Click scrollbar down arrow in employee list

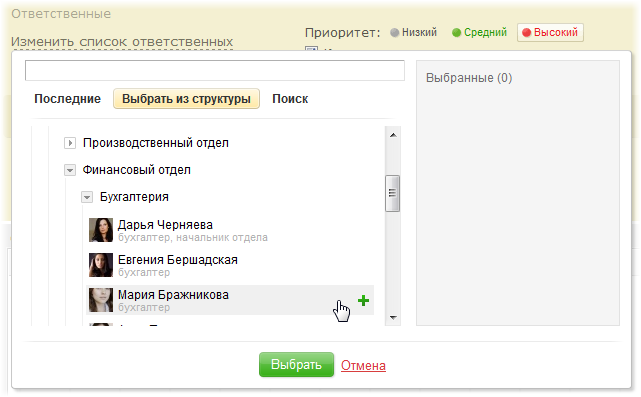click(393, 317)
